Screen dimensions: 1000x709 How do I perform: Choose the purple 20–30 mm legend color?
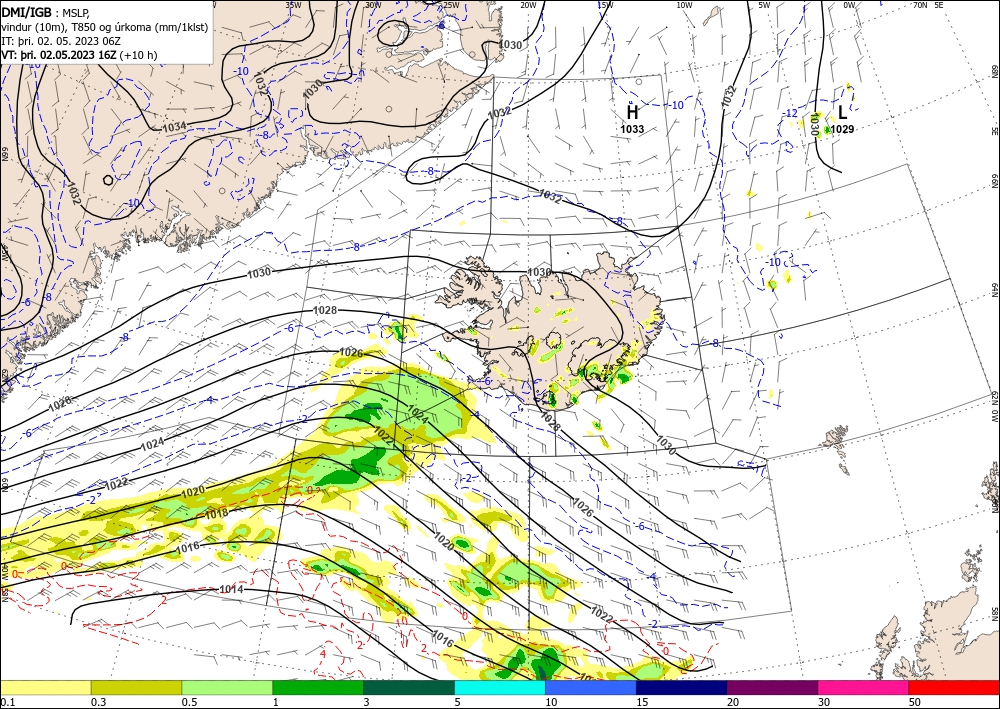(x=772, y=687)
